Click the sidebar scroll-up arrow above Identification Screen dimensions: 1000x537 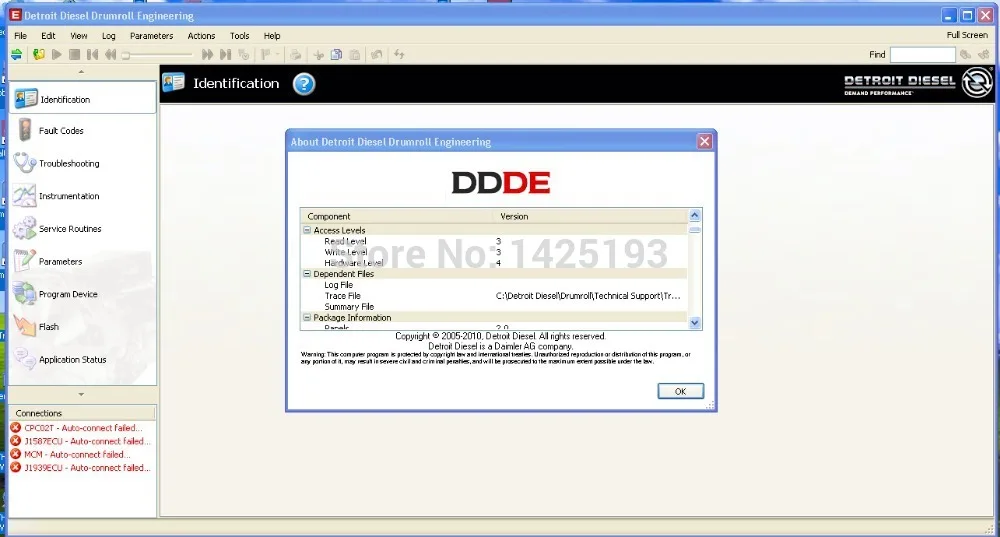[81, 72]
